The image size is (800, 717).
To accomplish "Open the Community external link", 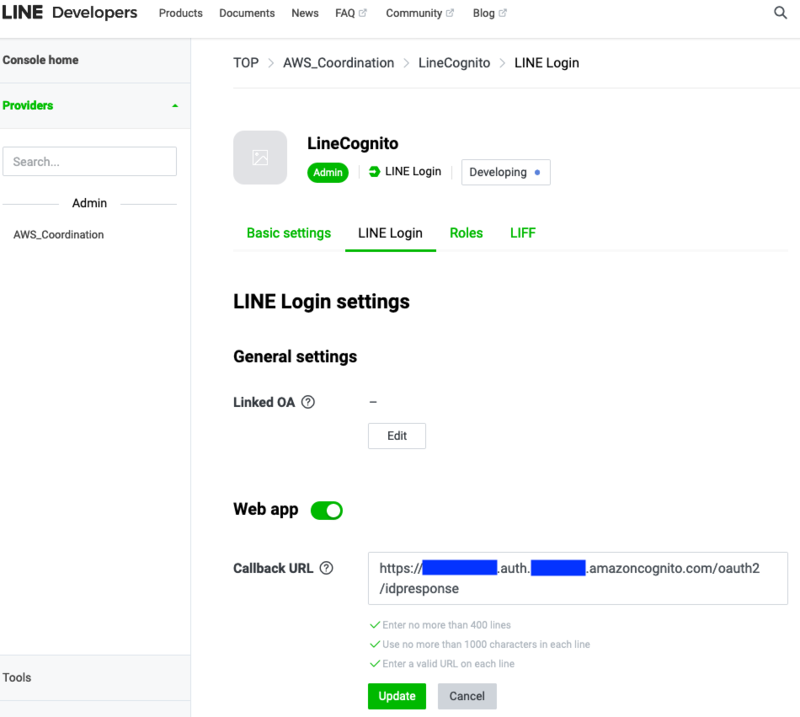I will point(419,13).
